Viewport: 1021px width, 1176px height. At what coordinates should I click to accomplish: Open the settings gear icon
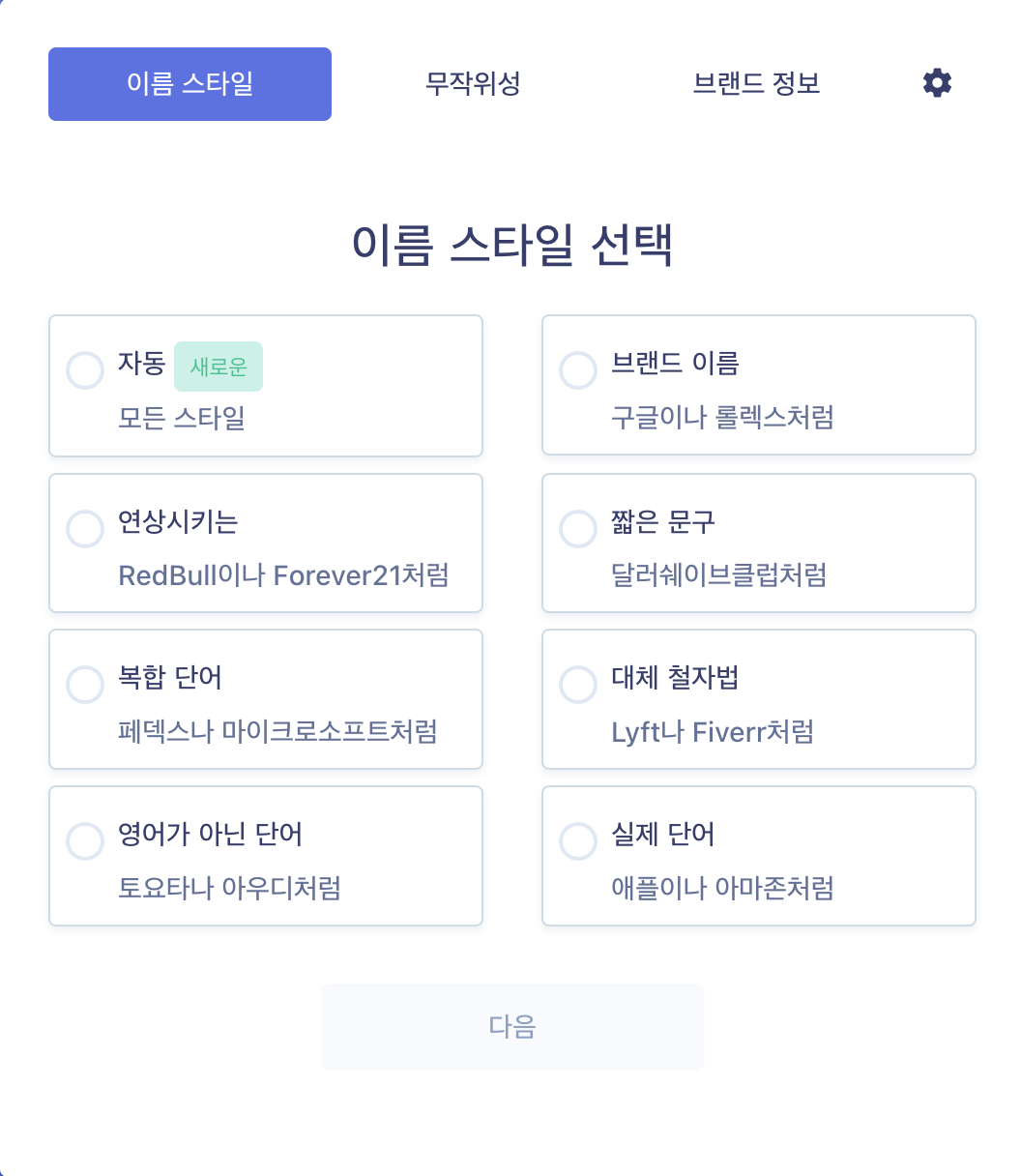point(937,83)
